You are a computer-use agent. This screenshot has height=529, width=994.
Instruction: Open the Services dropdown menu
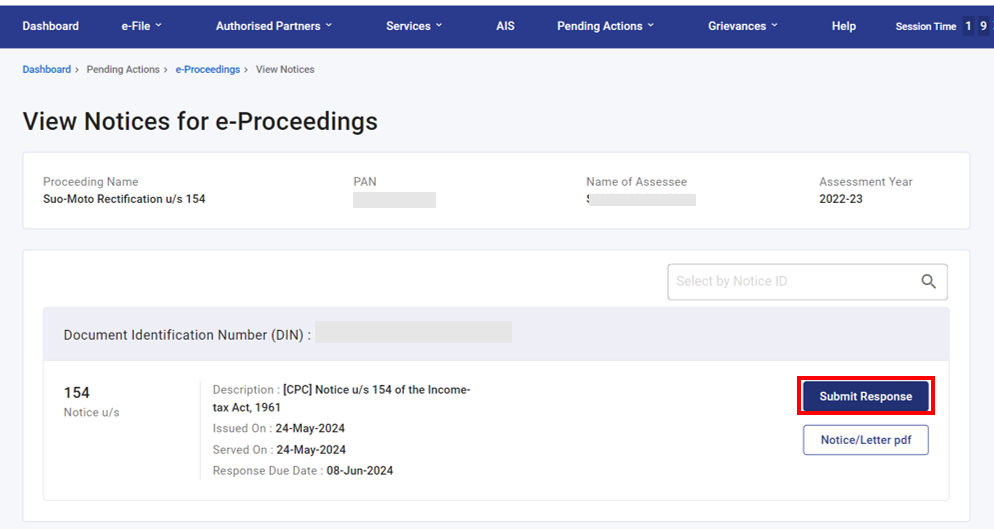point(414,26)
